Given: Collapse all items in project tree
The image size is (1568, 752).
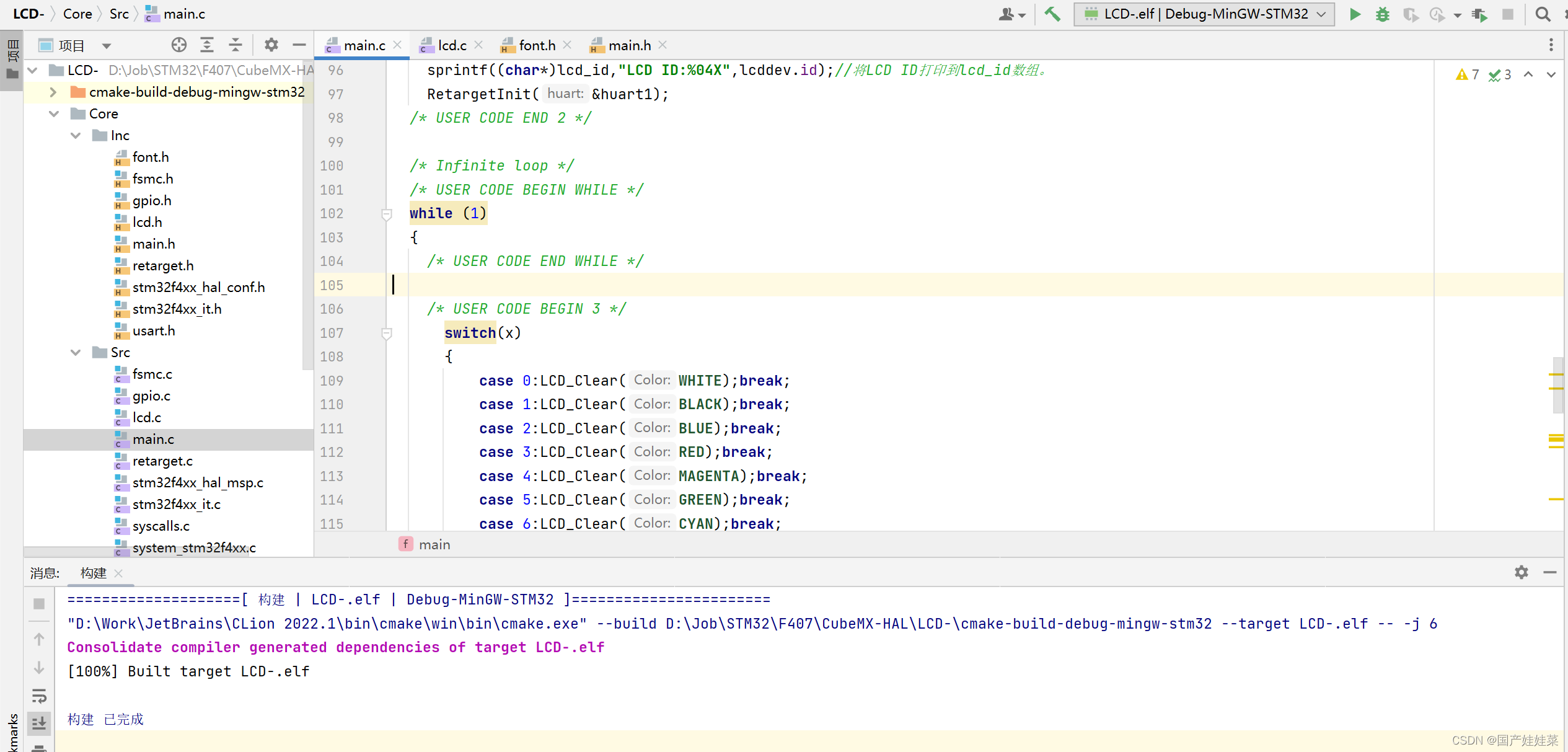Looking at the screenshot, I should tap(236, 45).
